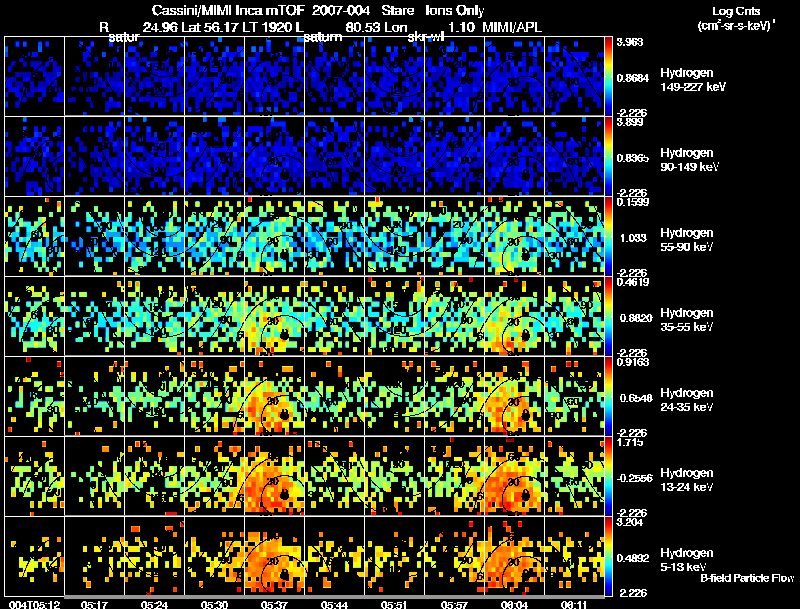Open the 149-227 keV image panel at 05:17
This screenshot has width=800, height=609.
[94, 76]
